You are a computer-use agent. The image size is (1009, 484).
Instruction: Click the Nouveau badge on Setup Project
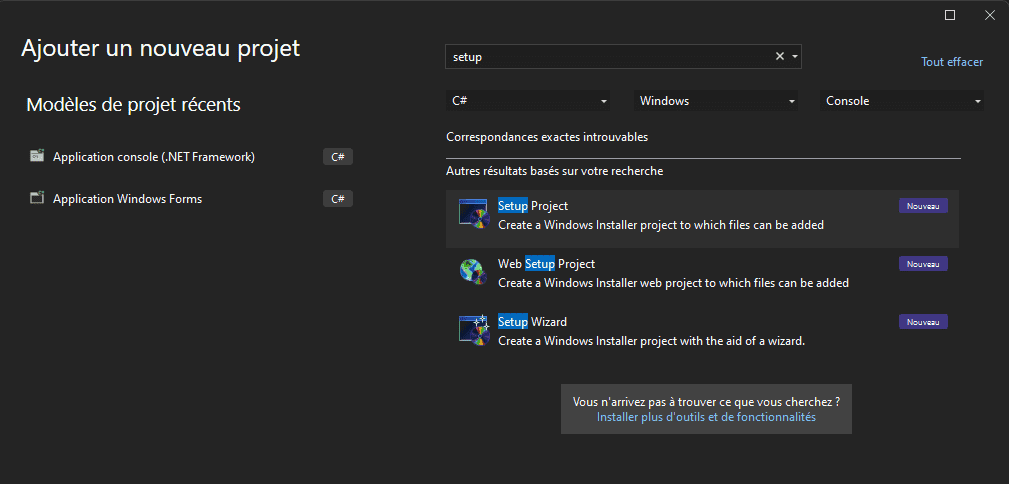coord(923,206)
